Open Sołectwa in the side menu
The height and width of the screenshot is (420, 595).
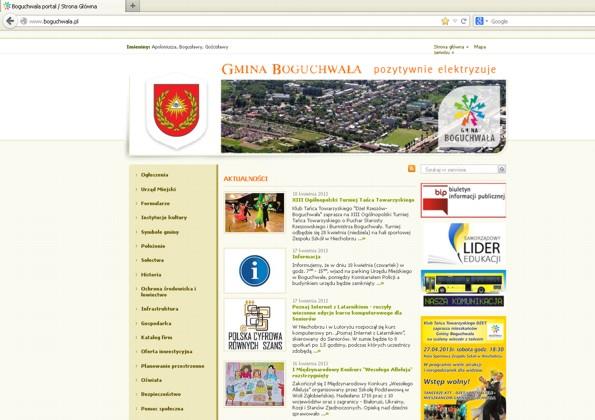click(153, 260)
